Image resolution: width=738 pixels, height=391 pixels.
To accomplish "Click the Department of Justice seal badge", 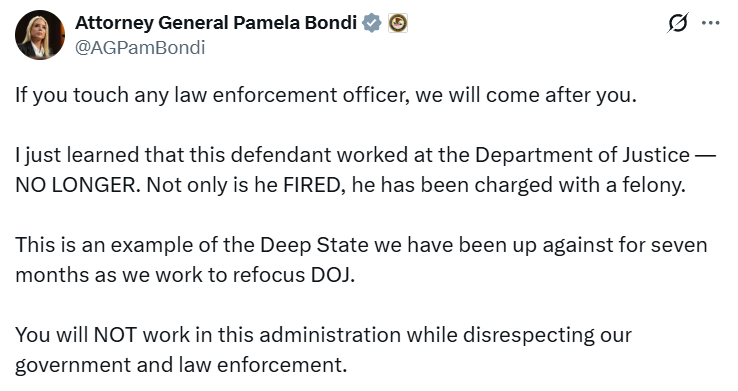I will pyautogui.click(x=398, y=23).
